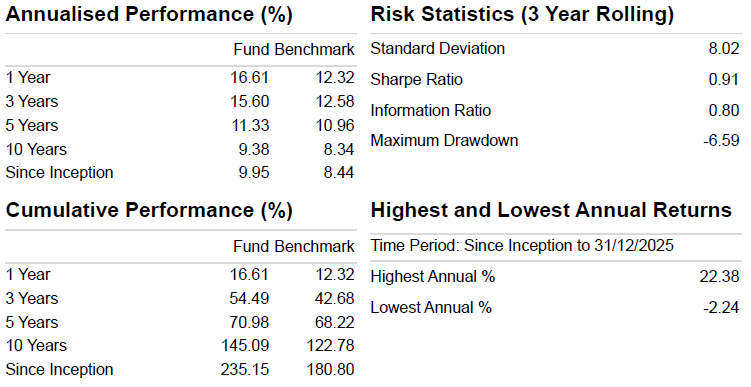Select the Risk Statistics (3 Year Rolling) heading
The image size is (751, 387).
(522, 14)
